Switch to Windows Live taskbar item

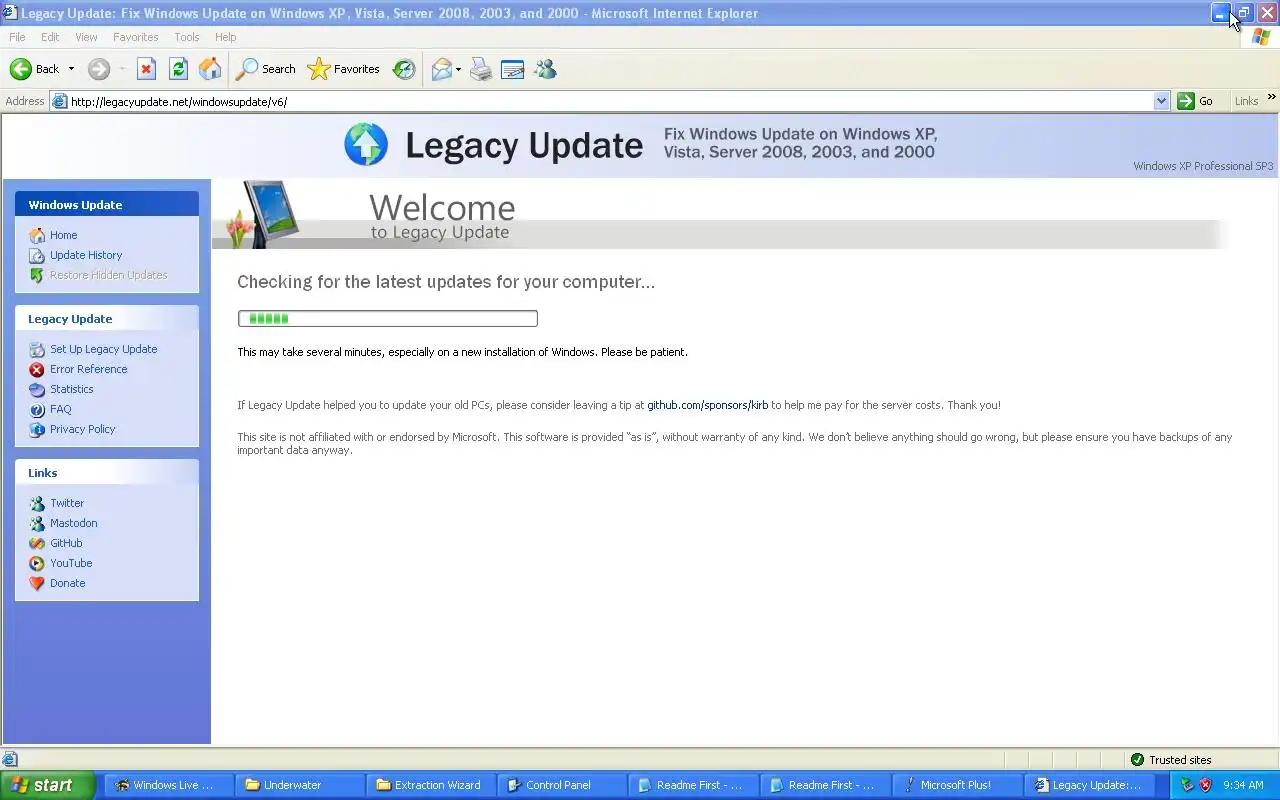pyautogui.click(x=170, y=785)
